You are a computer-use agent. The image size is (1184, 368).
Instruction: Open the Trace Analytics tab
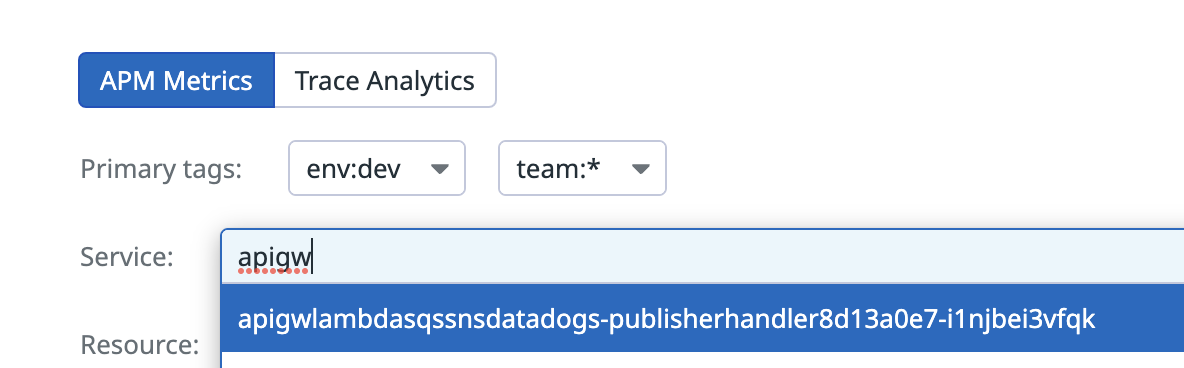click(x=384, y=80)
